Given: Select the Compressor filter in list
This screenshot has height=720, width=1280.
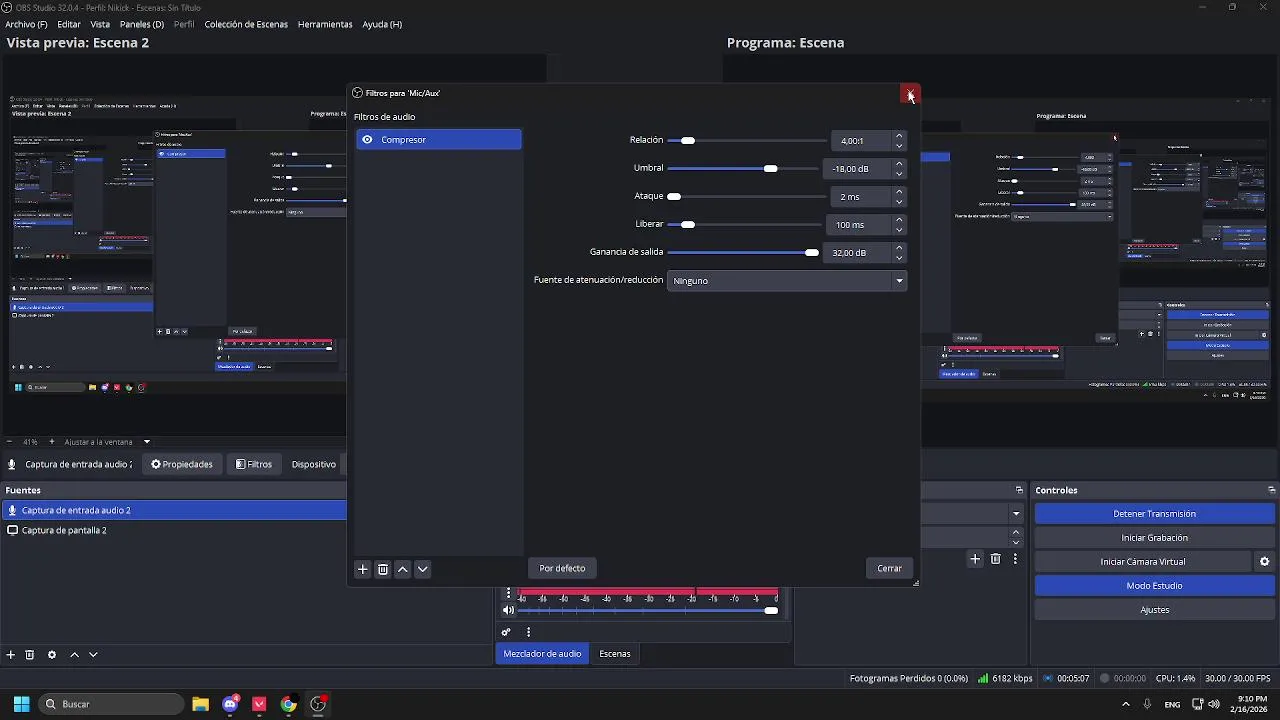Looking at the screenshot, I should [438, 140].
